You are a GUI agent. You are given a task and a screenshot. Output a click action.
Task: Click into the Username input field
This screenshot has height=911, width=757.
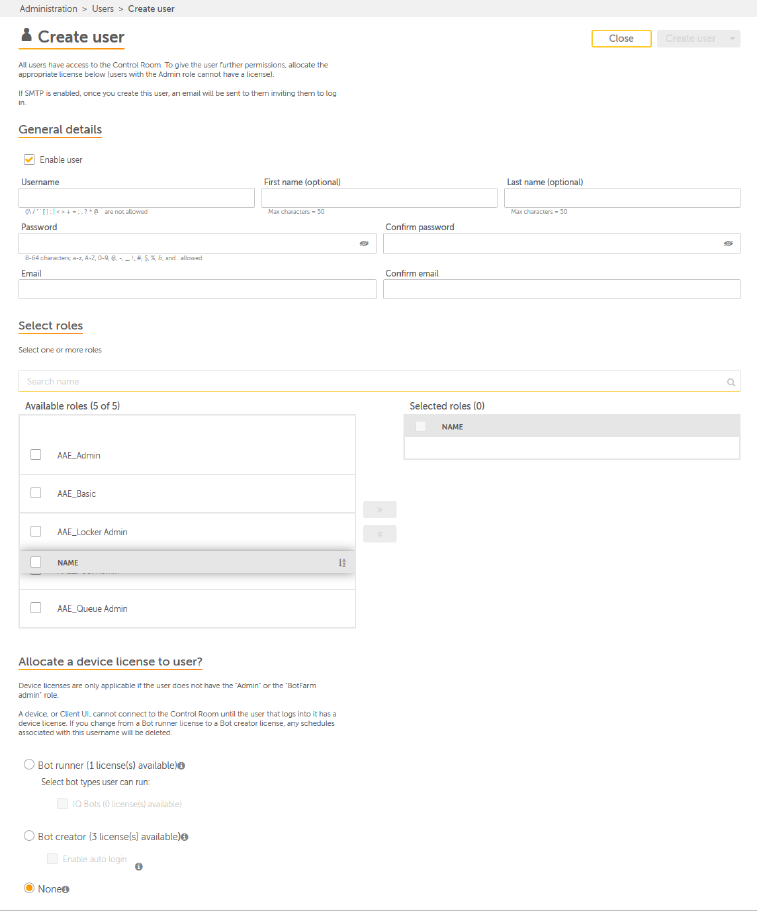tap(136, 198)
